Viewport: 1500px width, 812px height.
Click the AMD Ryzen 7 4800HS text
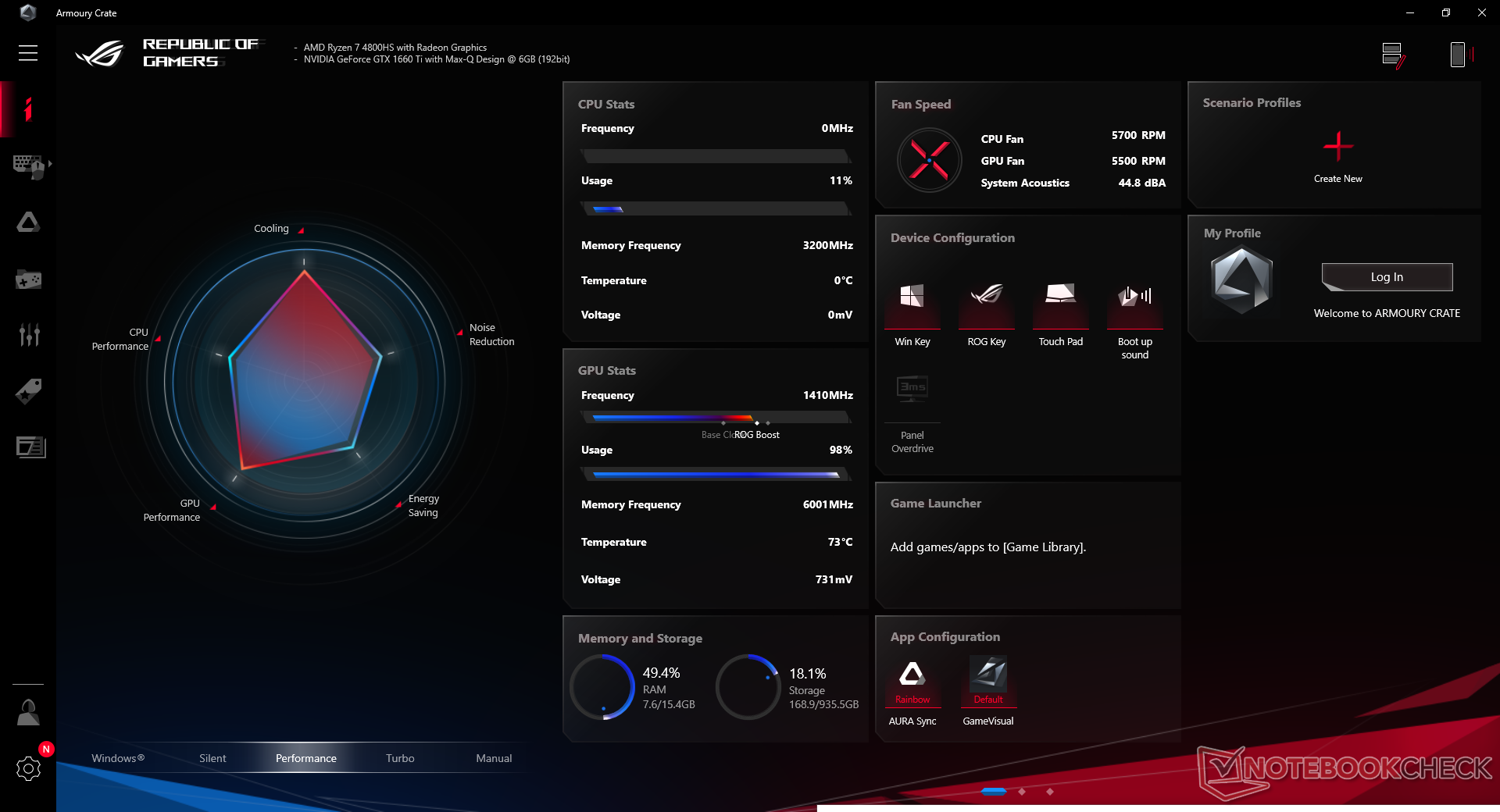click(x=395, y=48)
